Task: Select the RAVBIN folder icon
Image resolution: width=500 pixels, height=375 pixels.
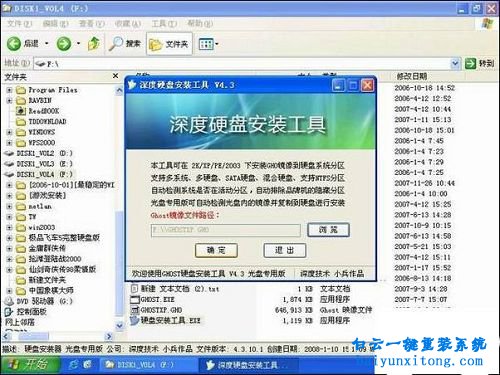Action: [21, 100]
